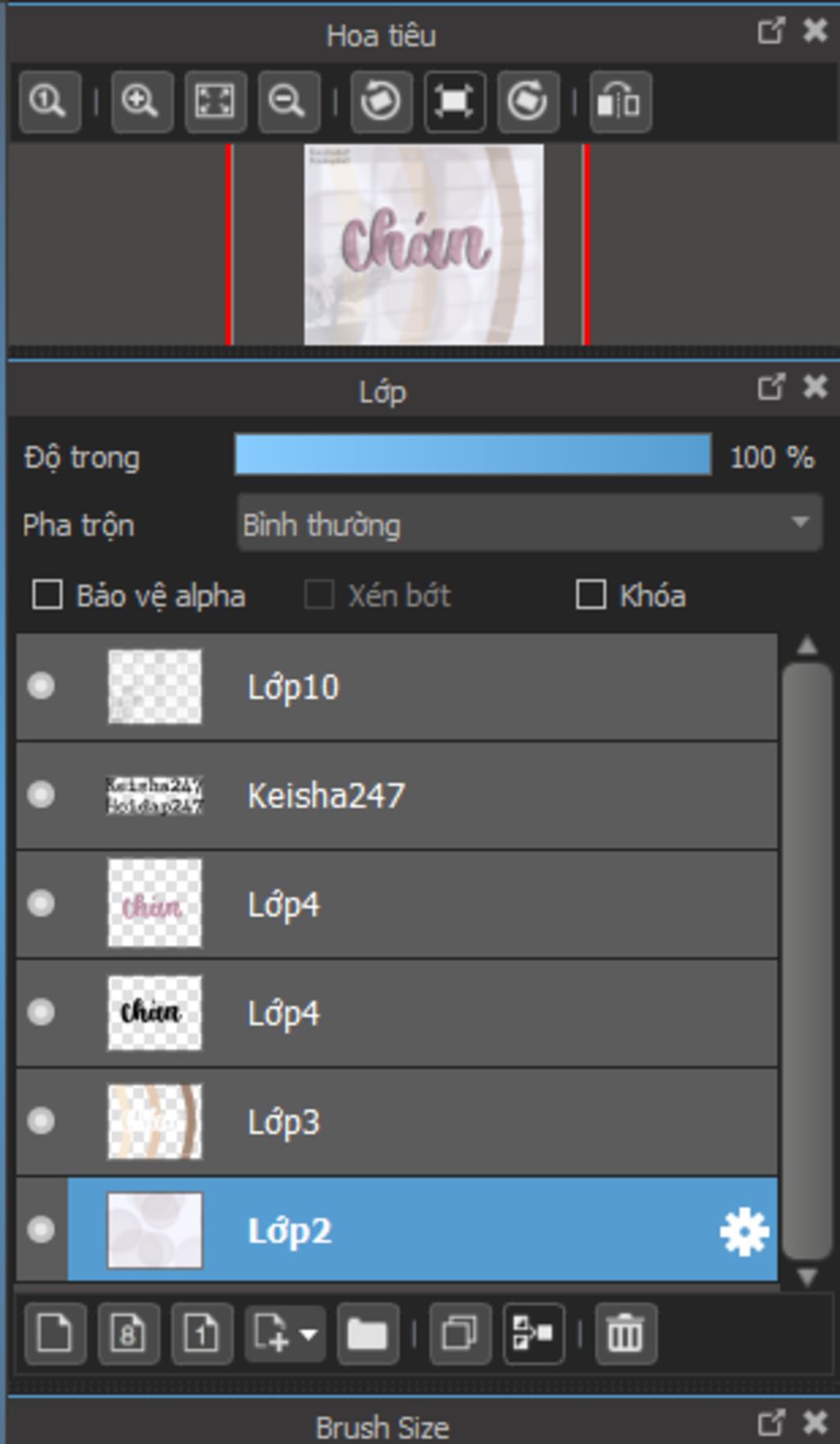The image size is (840, 1444).
Task: Enable the Khóa lock checkbox
Action: click(591, 595)
